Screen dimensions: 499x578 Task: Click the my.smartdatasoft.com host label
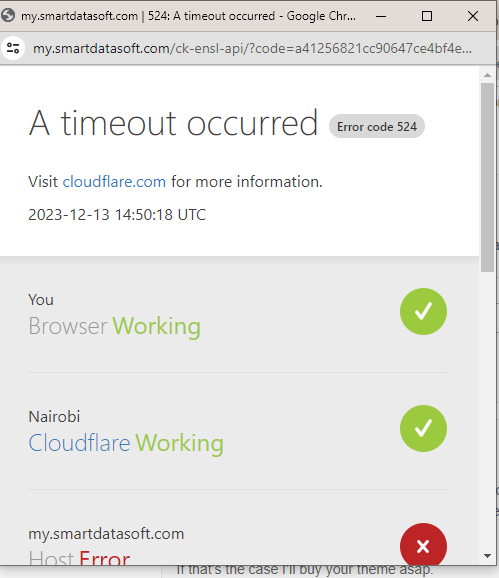pyautogui.click(x=106, y=534)
